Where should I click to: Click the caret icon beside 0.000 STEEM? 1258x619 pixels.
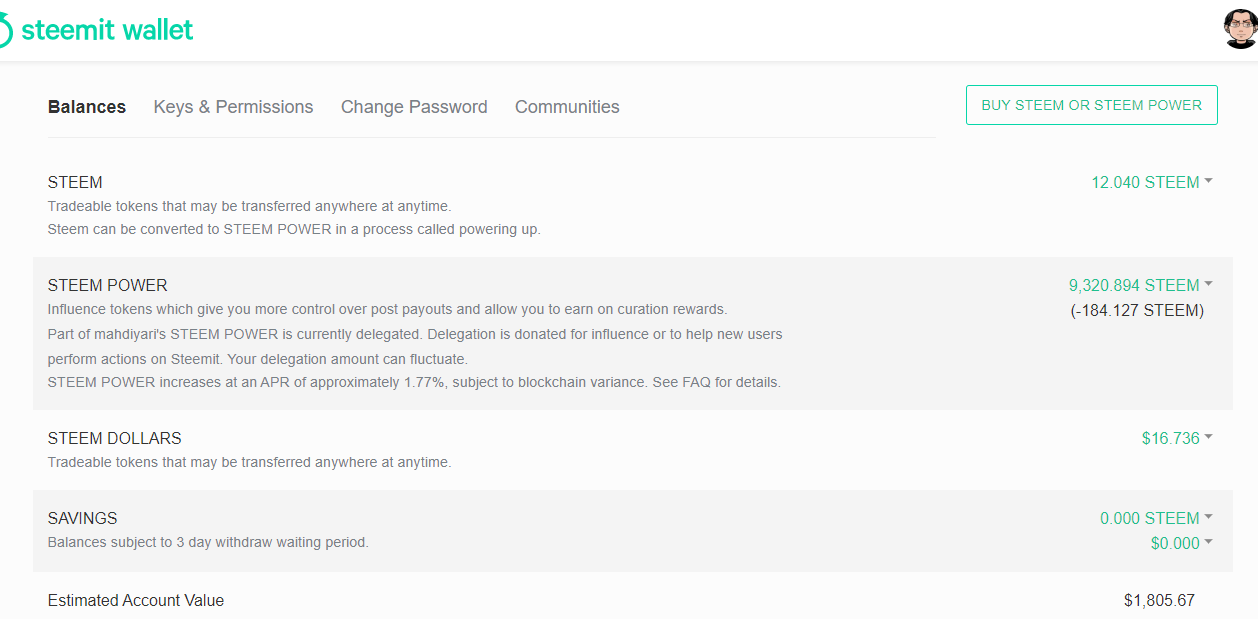pos(1209,517)
